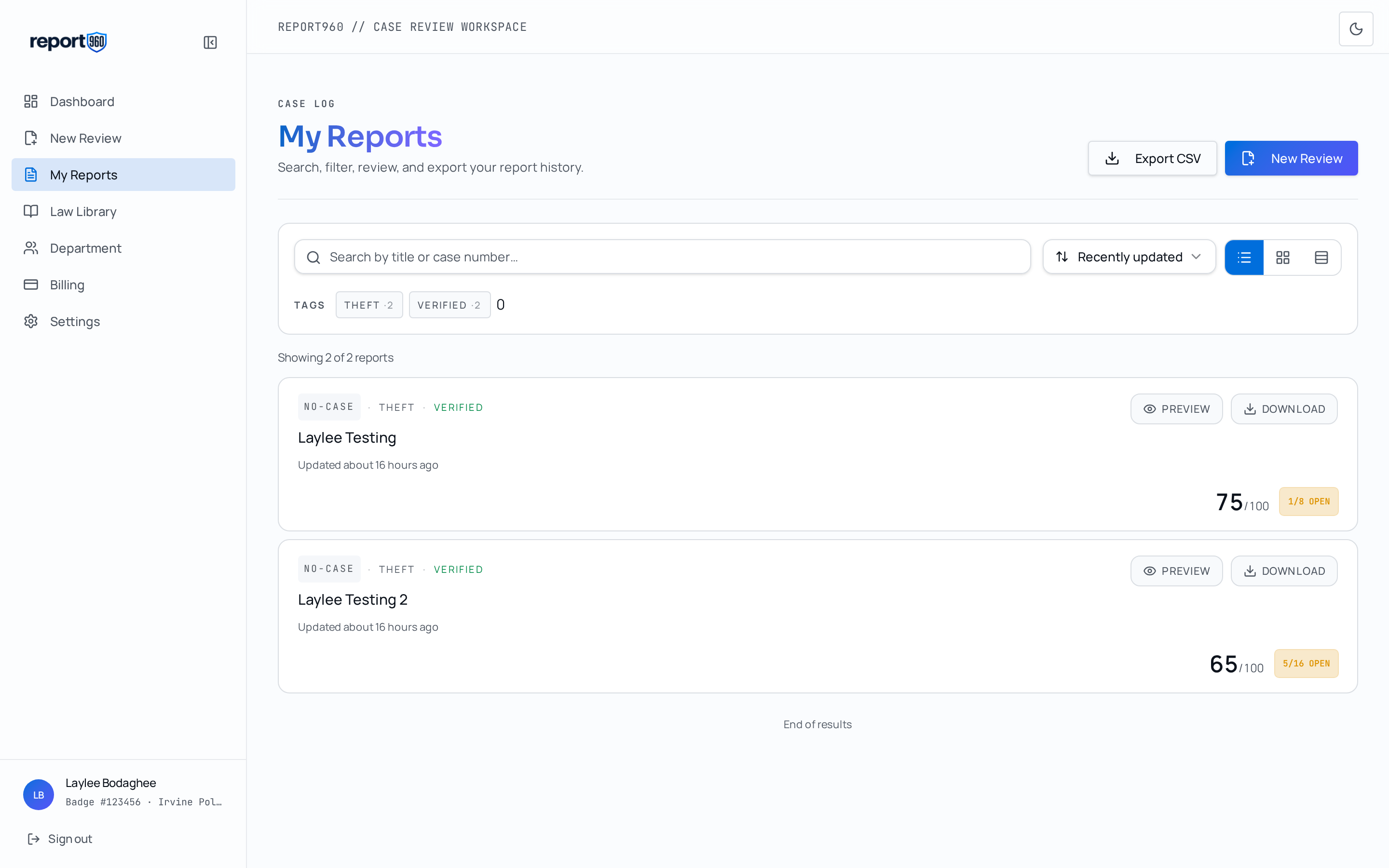Open the Laylee Testing report title
This screenshot has width=1389, height=868.
coord(347,437)
